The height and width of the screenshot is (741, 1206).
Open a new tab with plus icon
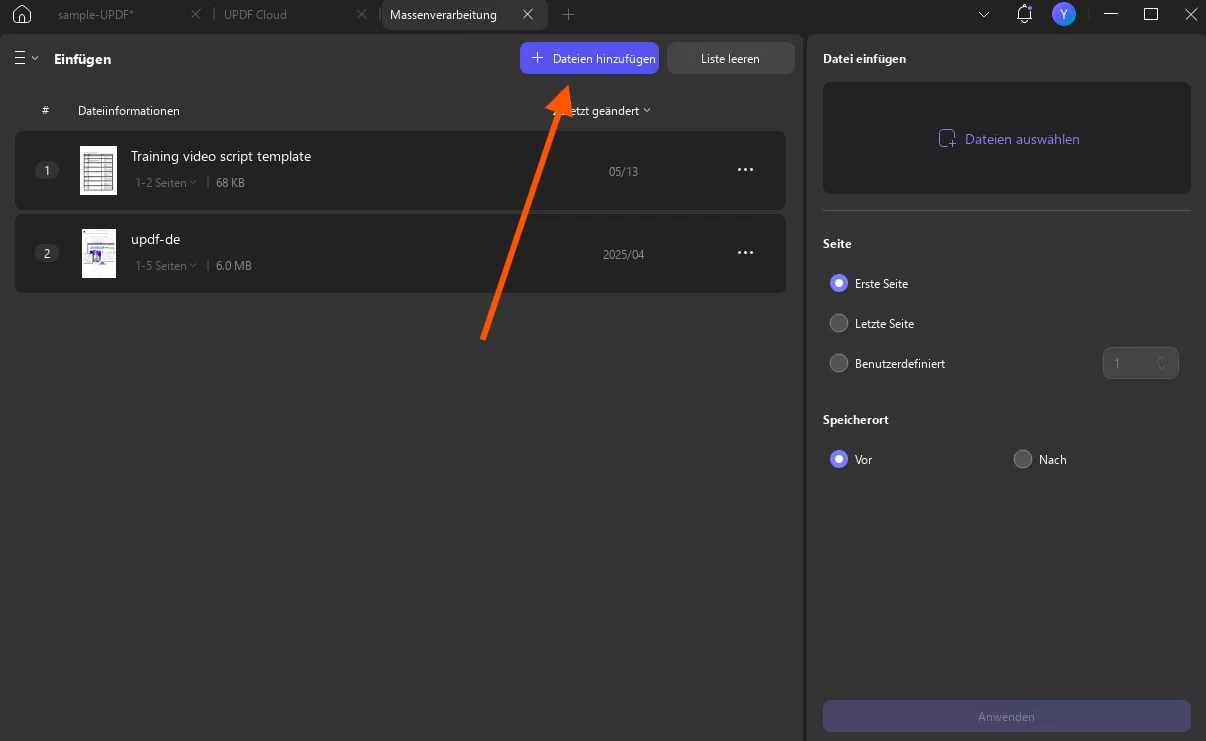tap(568, 15)
